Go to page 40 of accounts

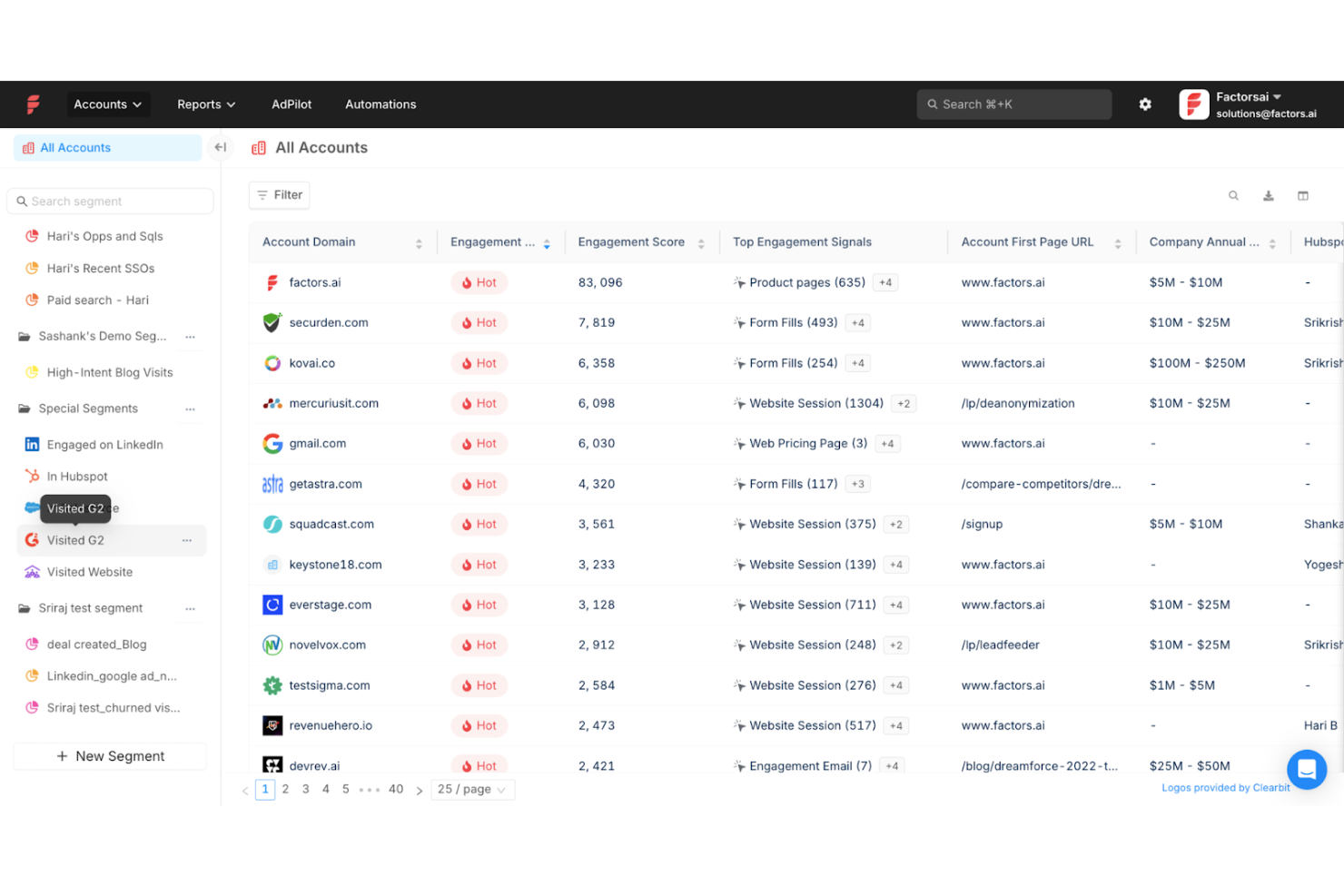point(396,789)
